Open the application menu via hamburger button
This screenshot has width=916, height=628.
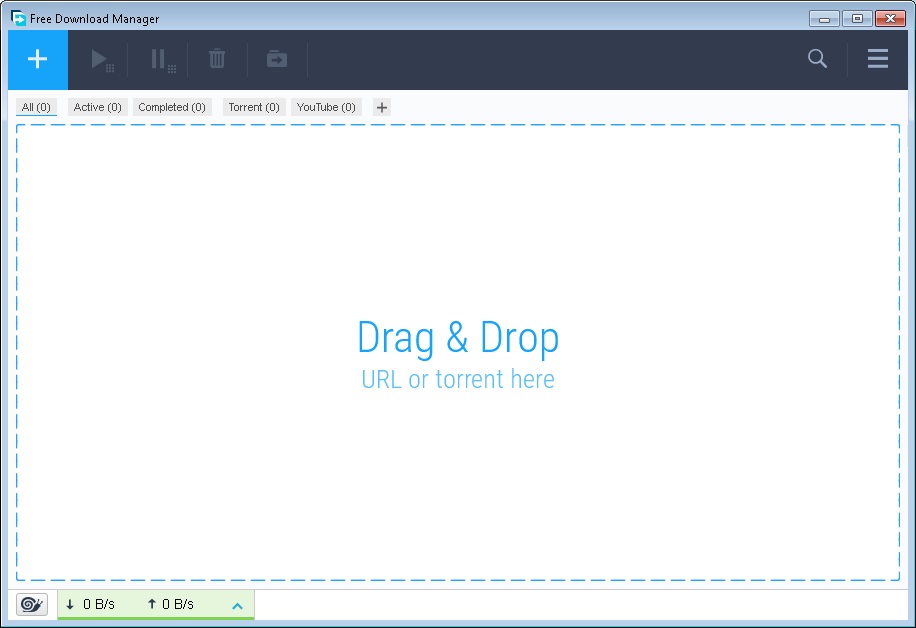click(877, 58)
